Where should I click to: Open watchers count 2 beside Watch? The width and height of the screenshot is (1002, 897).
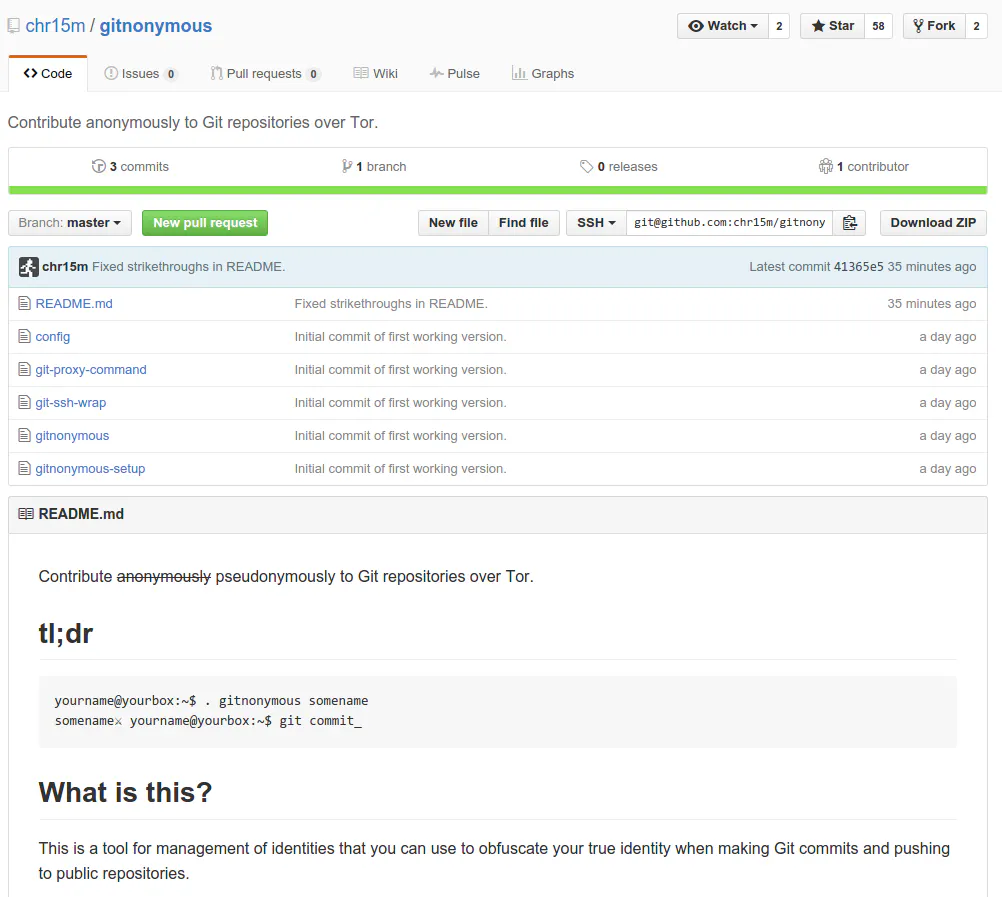tap(779, 26)
